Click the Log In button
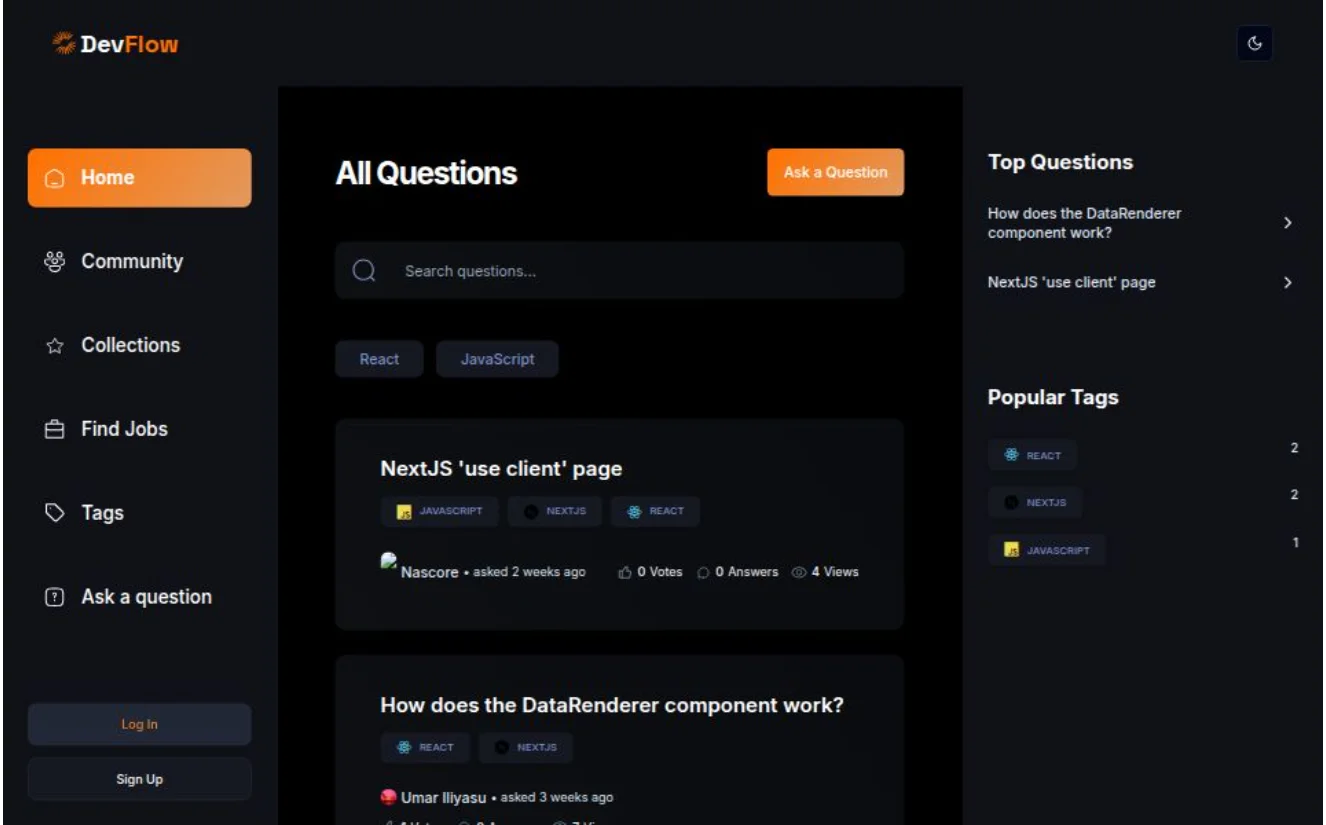This screenshot has height=825, width=1326. tap(139, 724)
